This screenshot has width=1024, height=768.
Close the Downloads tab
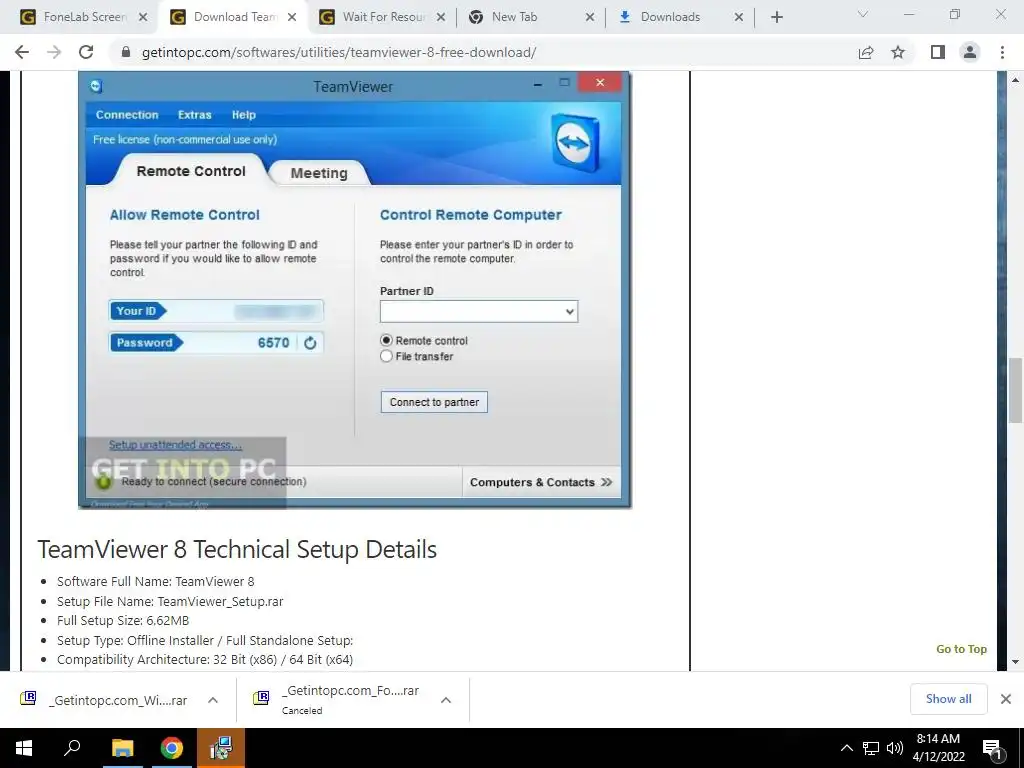(739, 18)
